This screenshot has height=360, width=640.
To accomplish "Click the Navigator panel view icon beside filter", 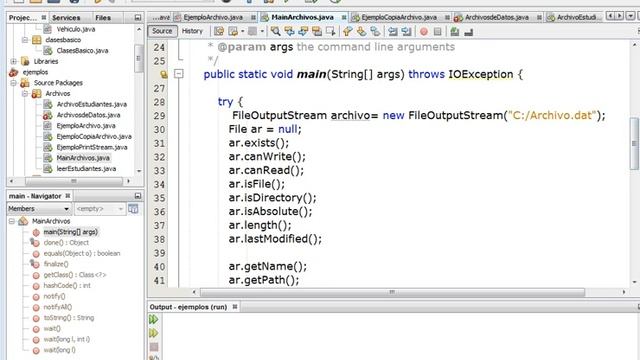I will [x=133, y=209].
